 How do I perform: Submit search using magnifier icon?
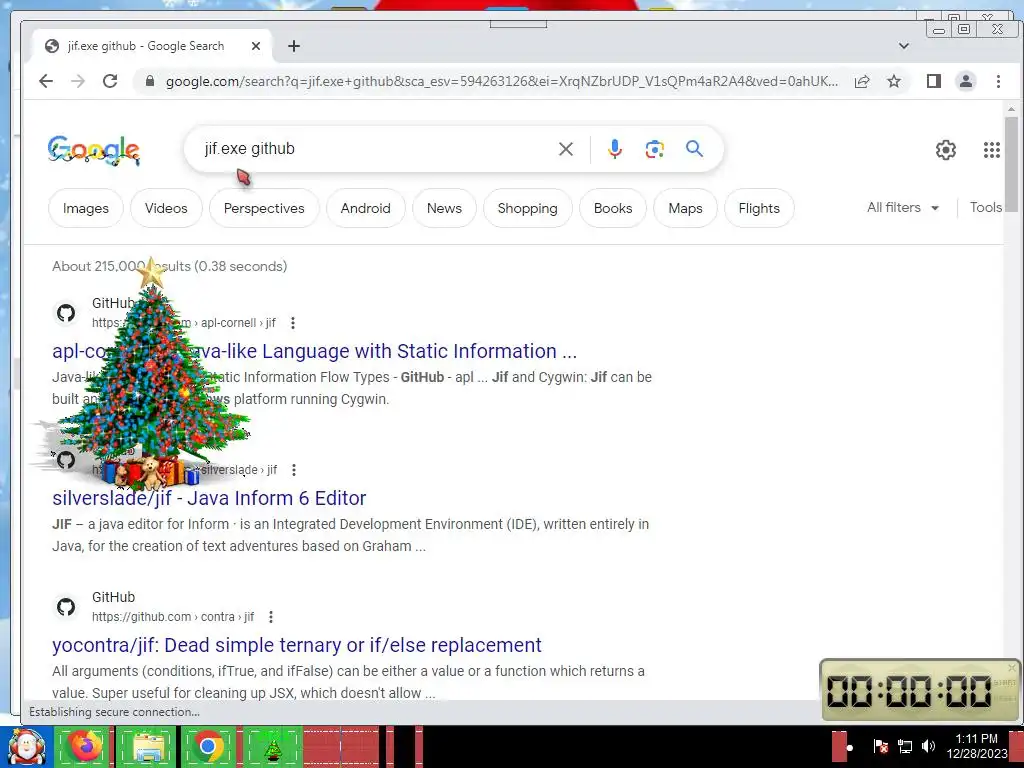coord(694,149)
